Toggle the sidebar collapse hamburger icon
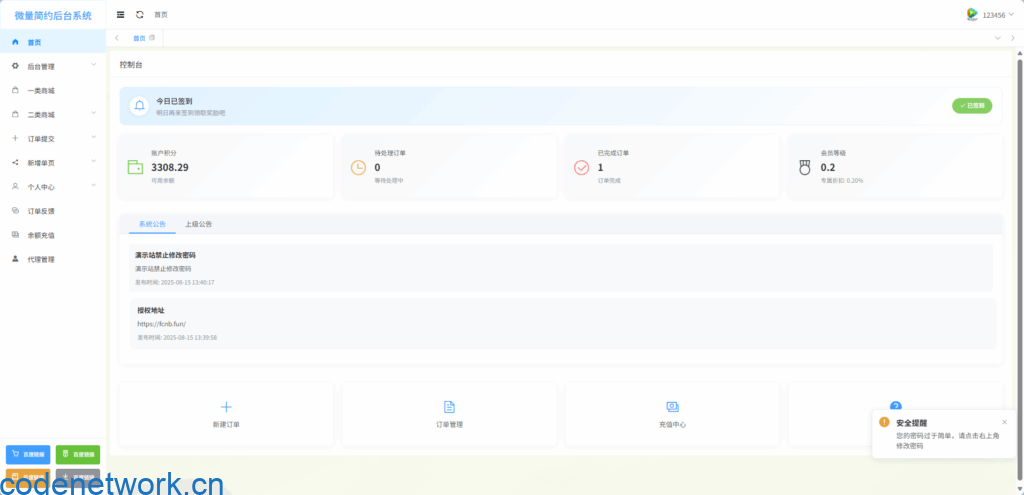Viewport: 1024px width, 495px height. (x=121, y=15)
